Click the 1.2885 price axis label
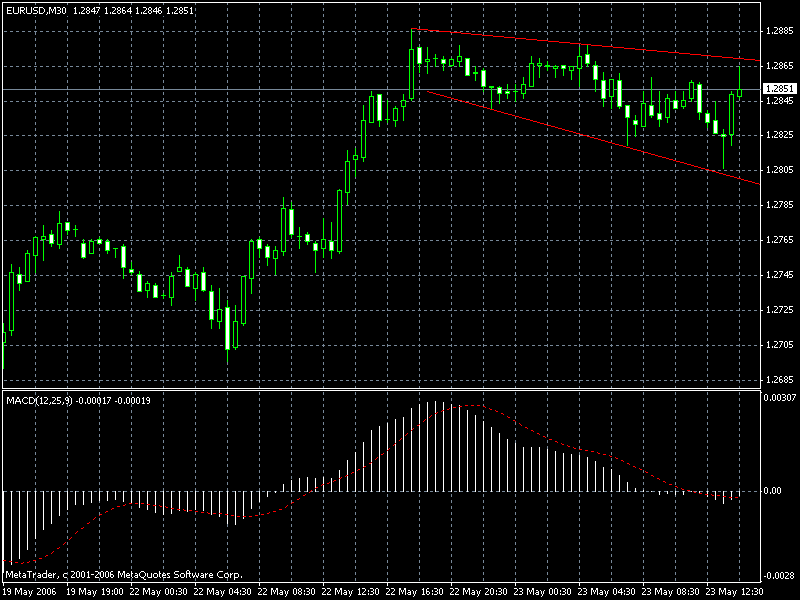The width and height of the screenshot is (800, 600). tap(780, 31)
